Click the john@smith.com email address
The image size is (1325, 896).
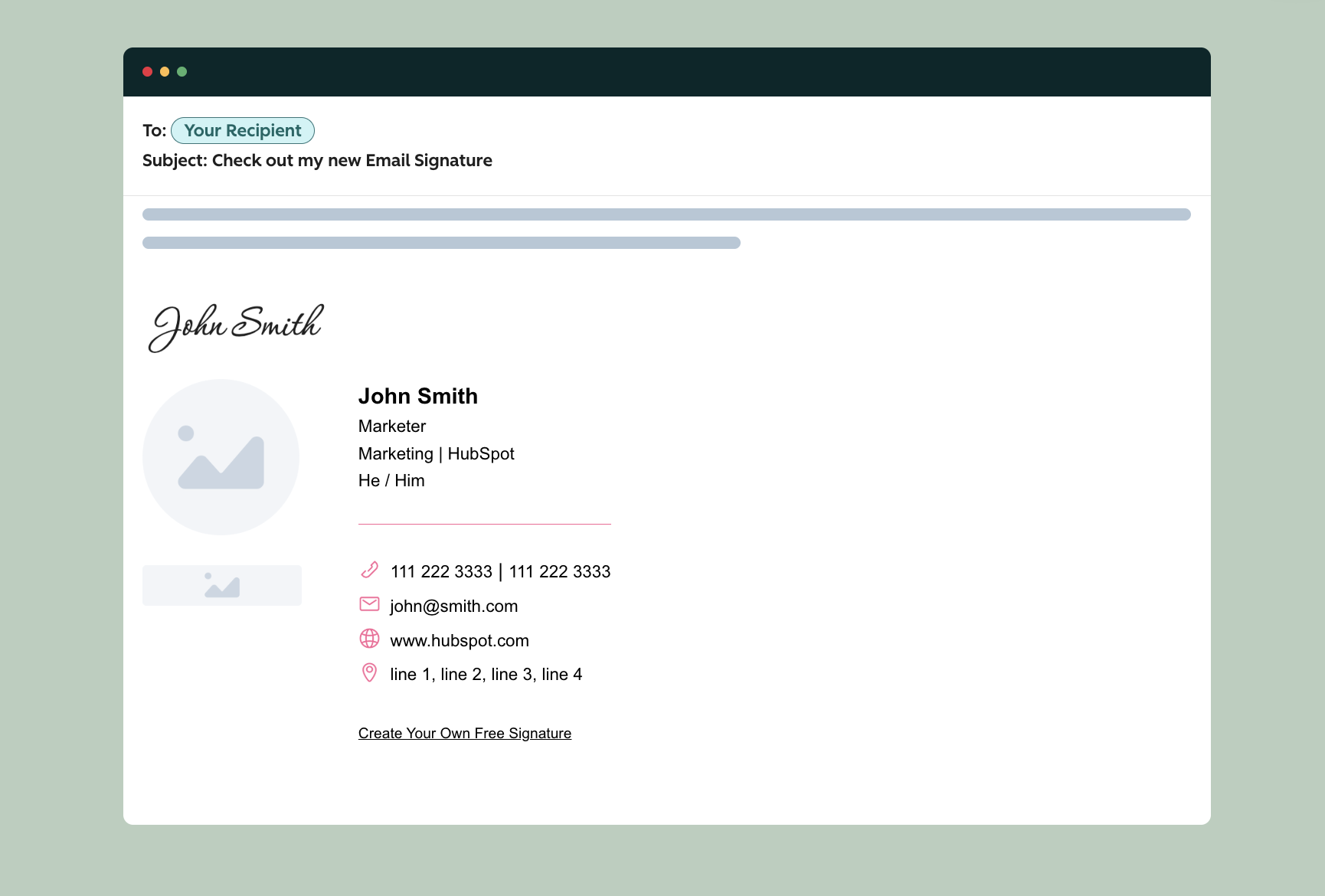(x=454, y=606)
